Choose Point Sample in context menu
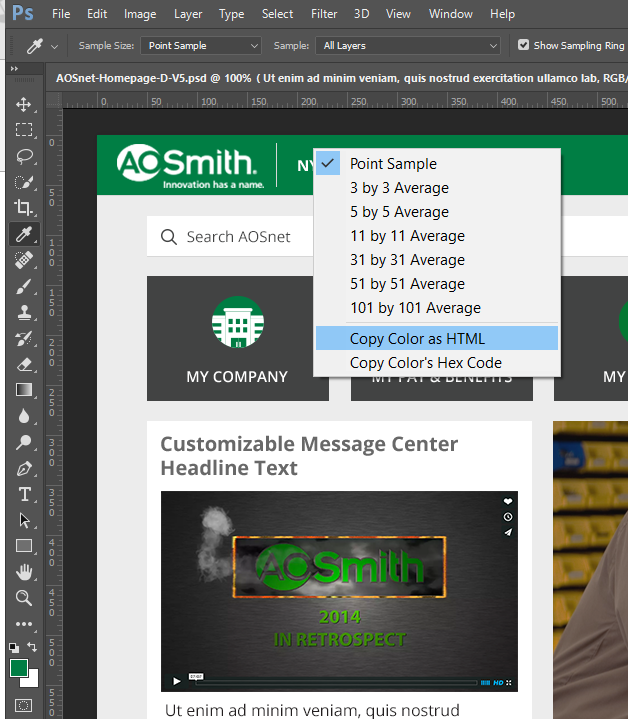 pos(437,164)
